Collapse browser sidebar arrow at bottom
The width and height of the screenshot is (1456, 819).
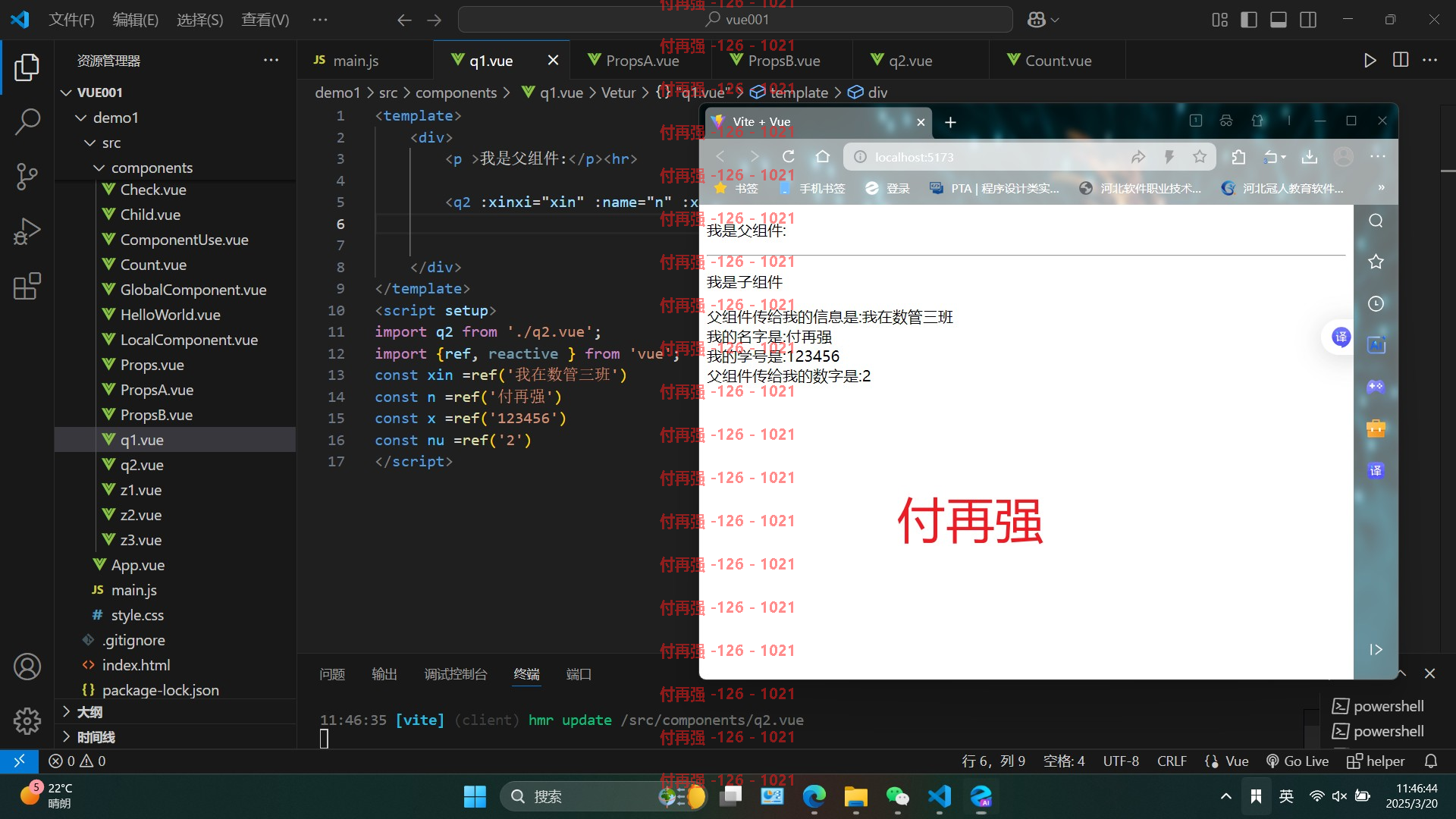(1376, 649)
